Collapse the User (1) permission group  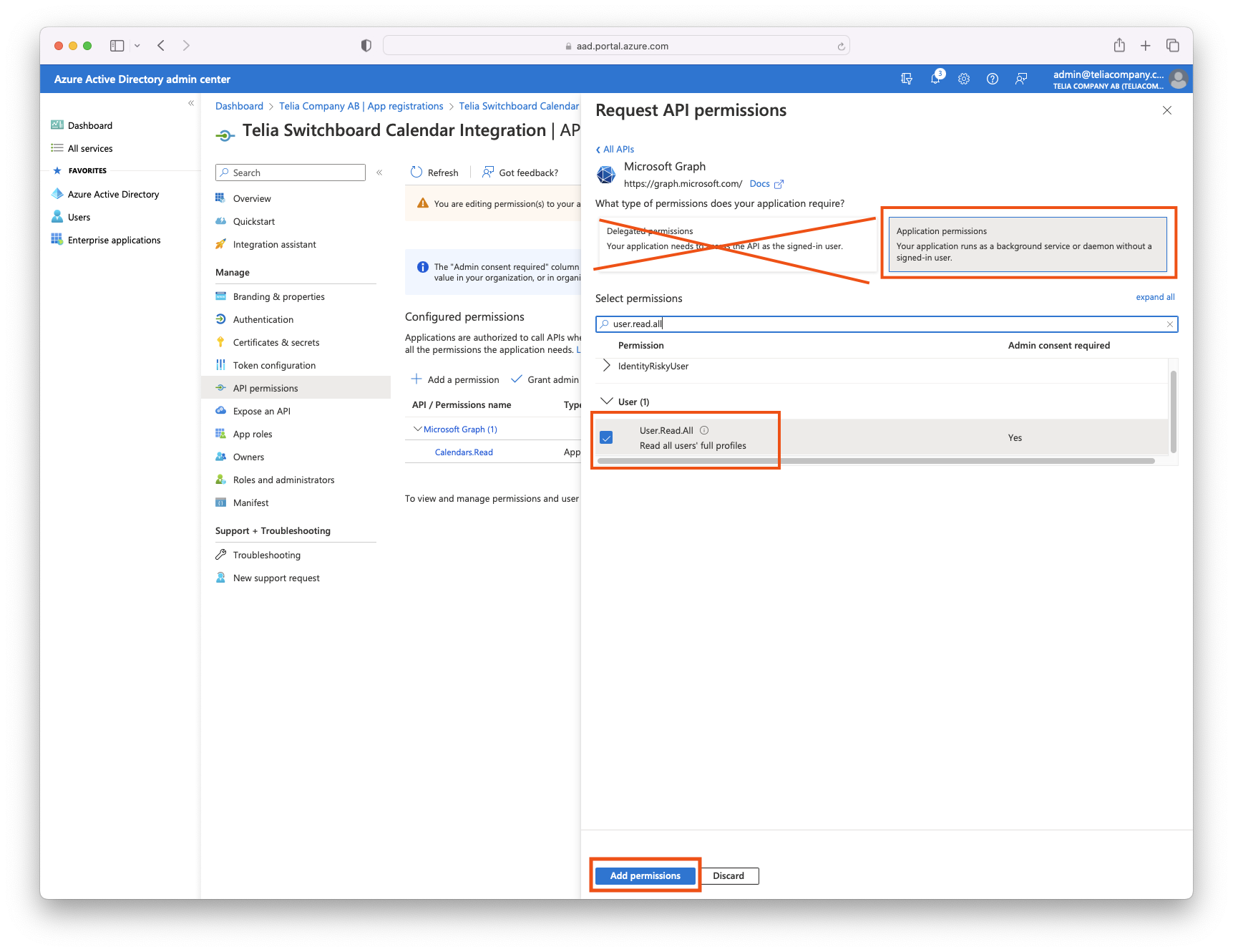[x=607, y=402]
